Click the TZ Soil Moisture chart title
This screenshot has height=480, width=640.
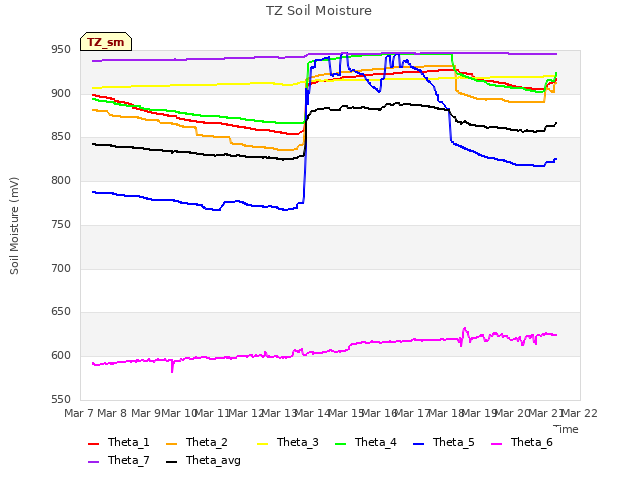pos(319,11)
